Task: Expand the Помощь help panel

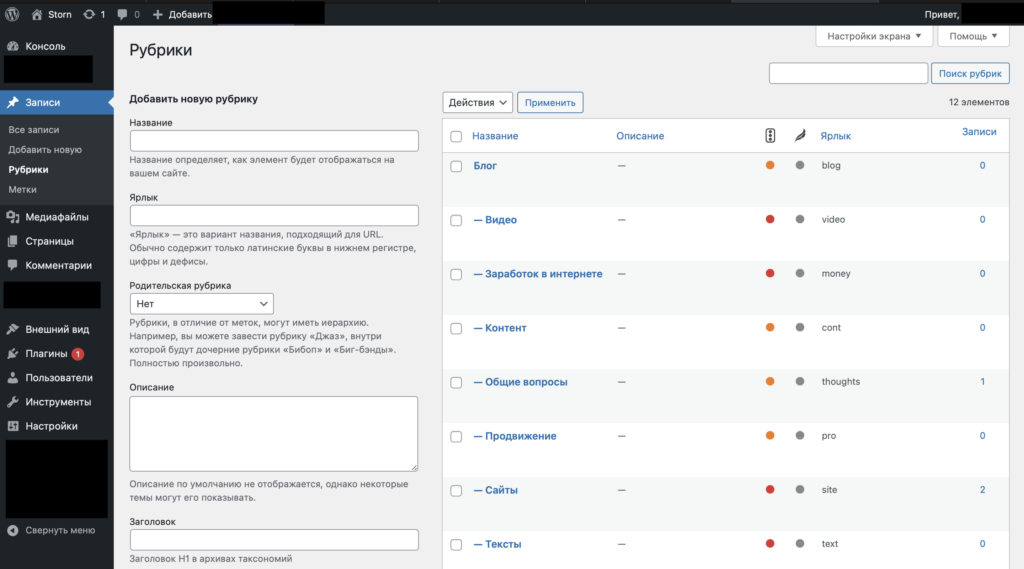Action: point(973,36)
